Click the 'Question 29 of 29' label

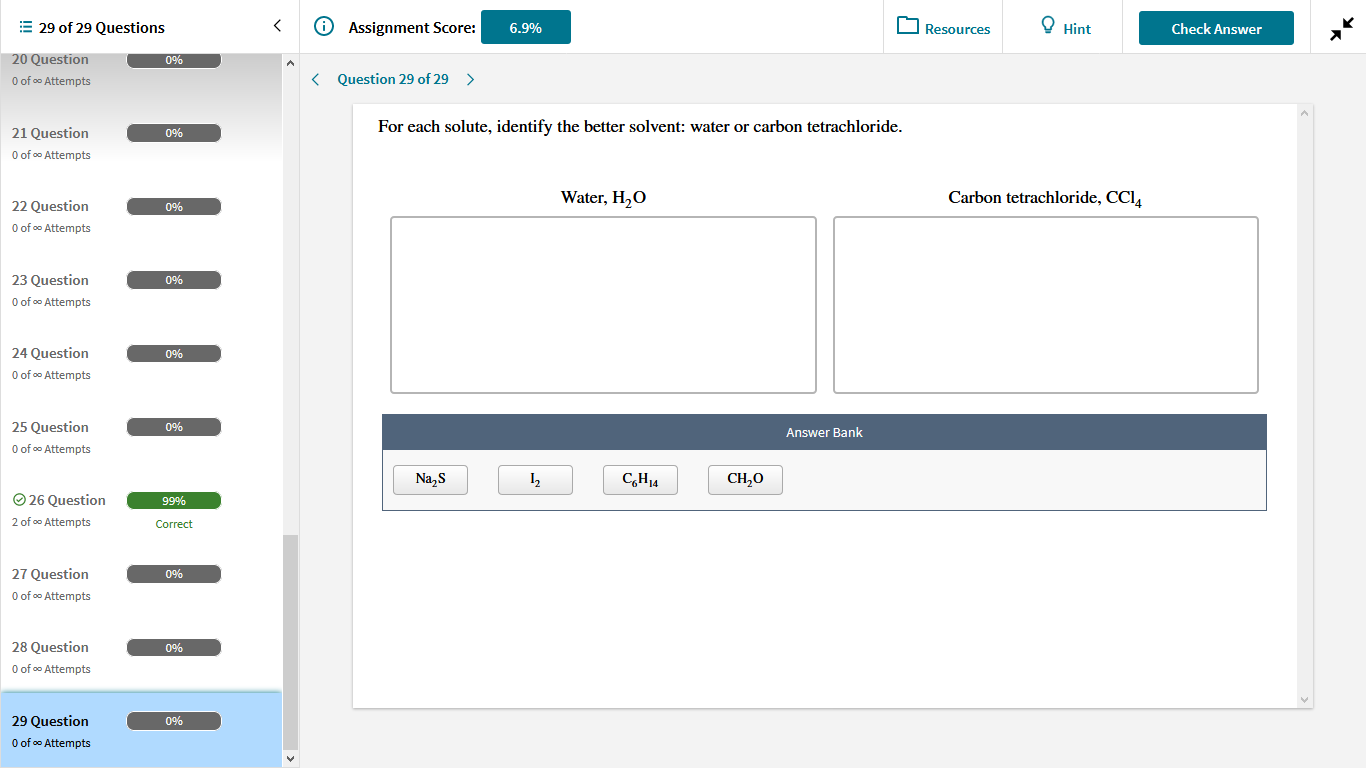(x=393, y=79)
